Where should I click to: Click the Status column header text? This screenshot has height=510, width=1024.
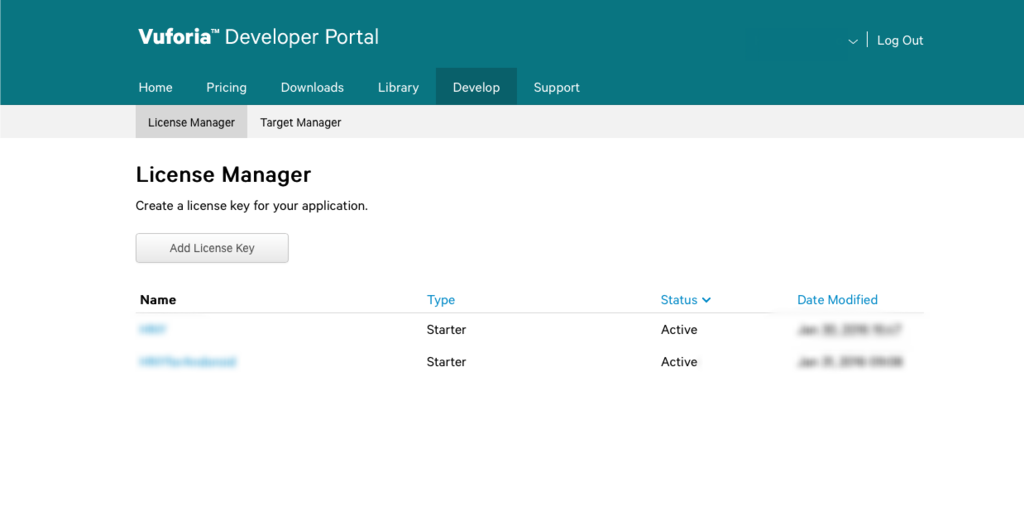pyautogui.click(x=679, y=300)
